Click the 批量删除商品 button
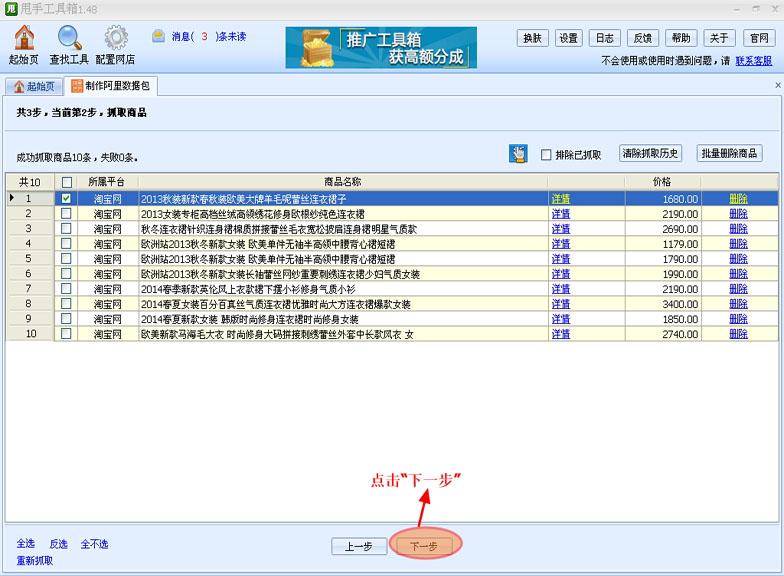The width and height of the screenshot is (784, 576). click(x=729, y=153)
